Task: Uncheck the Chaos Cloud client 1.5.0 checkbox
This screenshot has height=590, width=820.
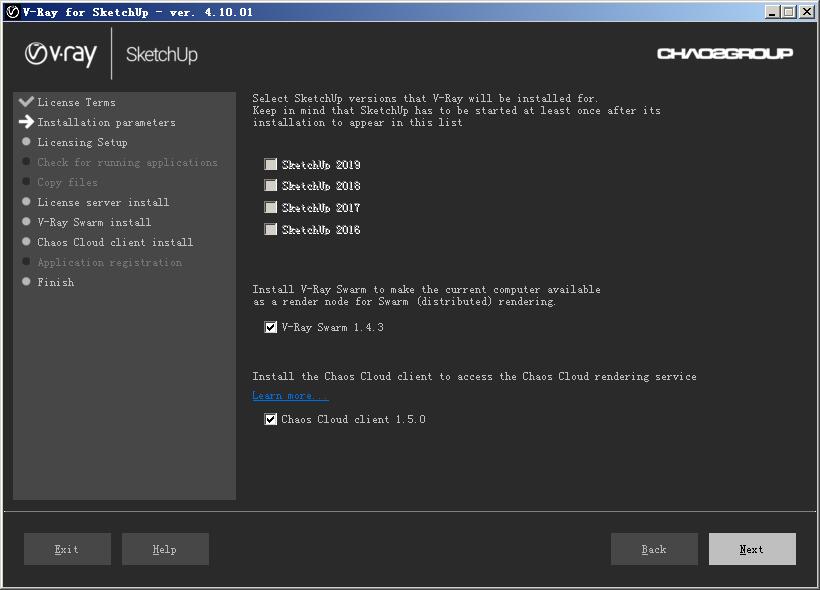Action: click(x=270, y=419)
